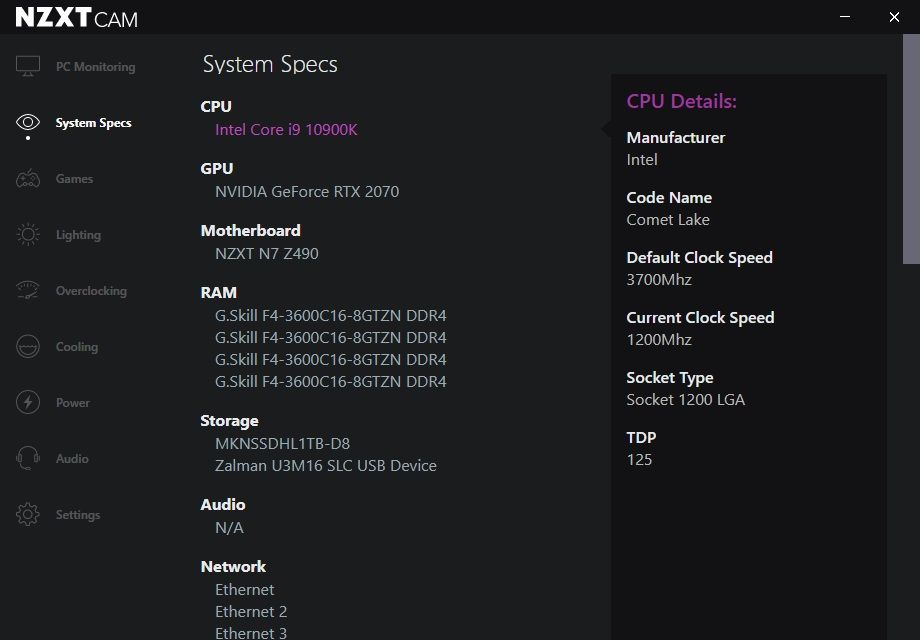Click the Settings gear icon

point(28,514)
